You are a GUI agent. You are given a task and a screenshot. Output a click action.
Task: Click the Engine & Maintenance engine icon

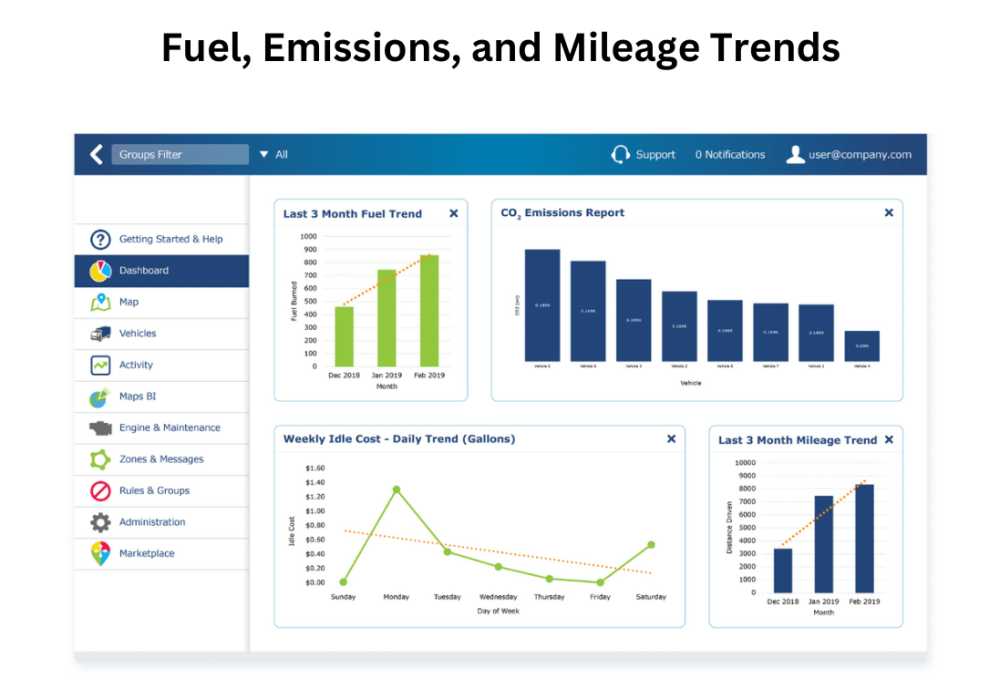click(100, 428)
